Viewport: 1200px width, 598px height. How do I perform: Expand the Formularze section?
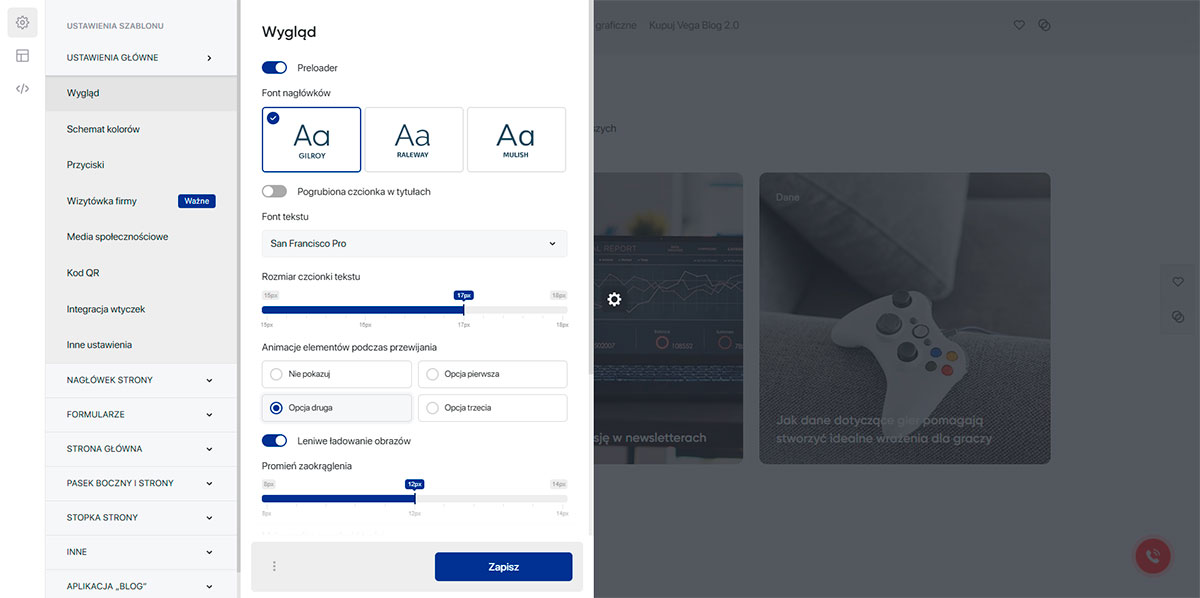[140, 414]
